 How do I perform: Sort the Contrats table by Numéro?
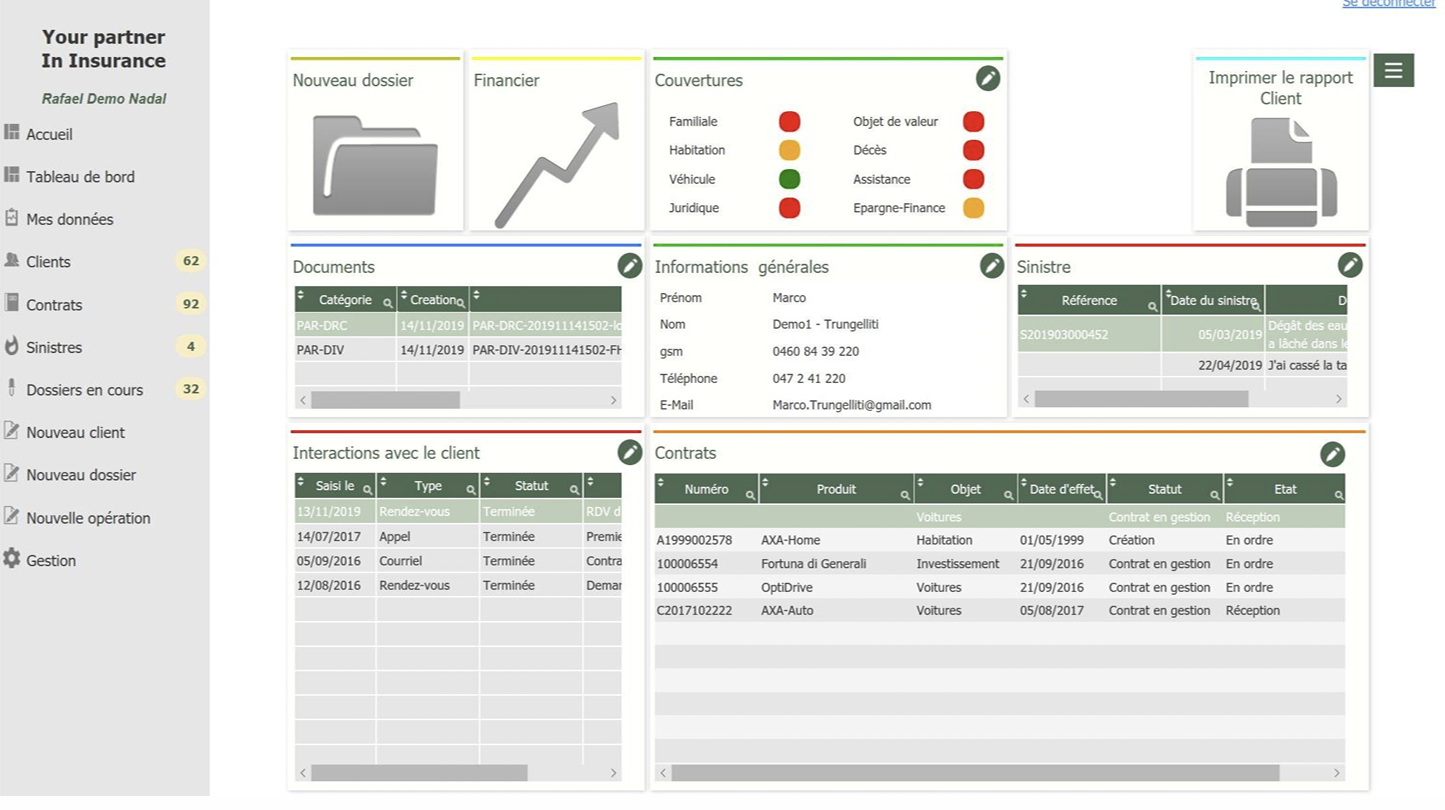point(661,483)
